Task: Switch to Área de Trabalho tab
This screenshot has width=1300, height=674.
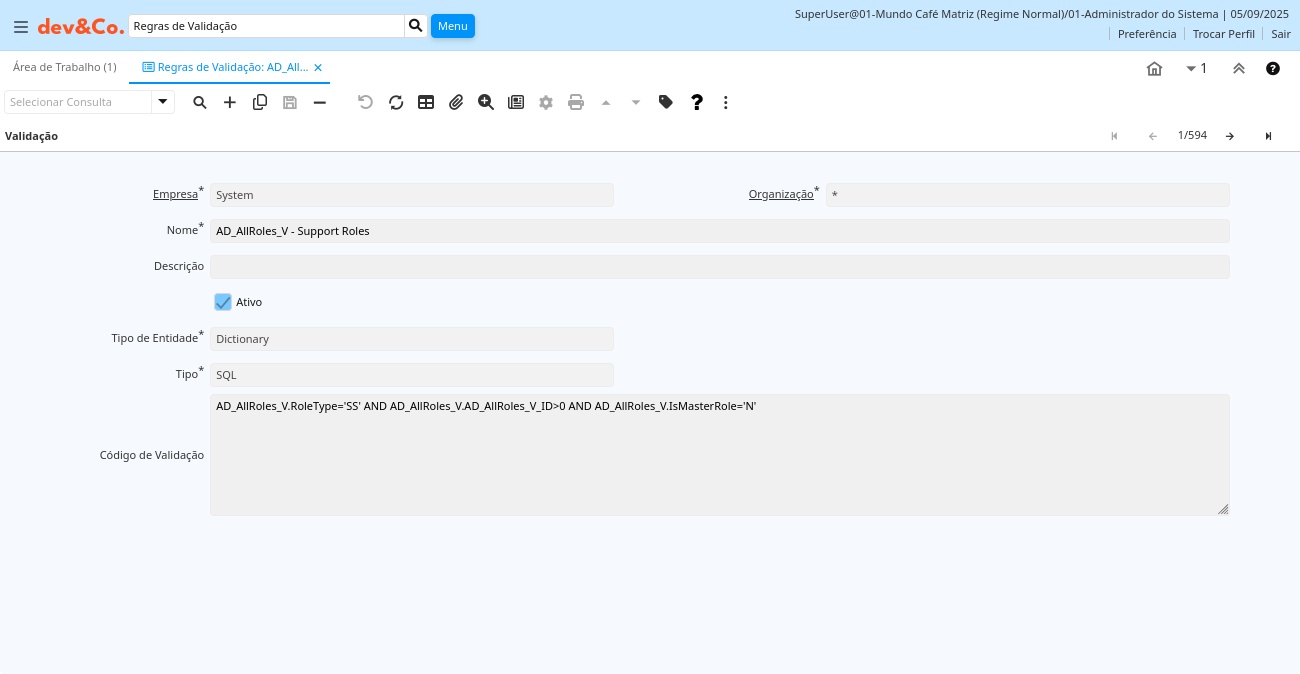Action: (65, 67)
